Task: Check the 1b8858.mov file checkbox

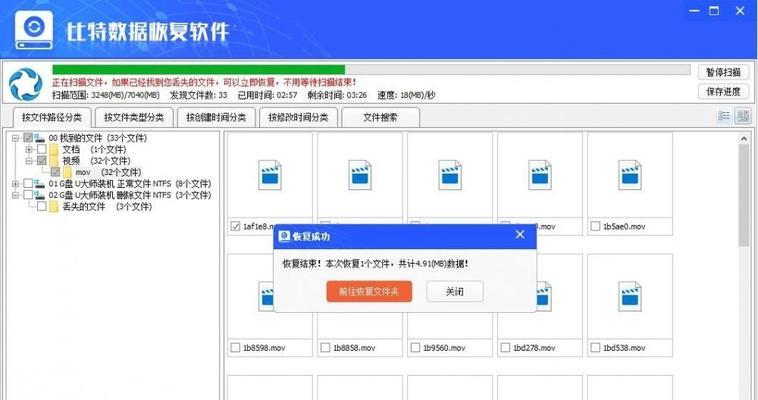Action: click(x=325, y=348)
